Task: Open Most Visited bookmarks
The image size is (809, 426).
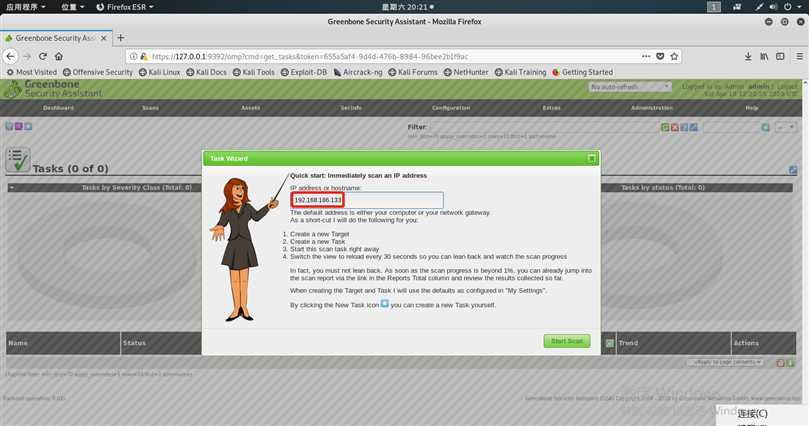Action: (x=31, y=72)
